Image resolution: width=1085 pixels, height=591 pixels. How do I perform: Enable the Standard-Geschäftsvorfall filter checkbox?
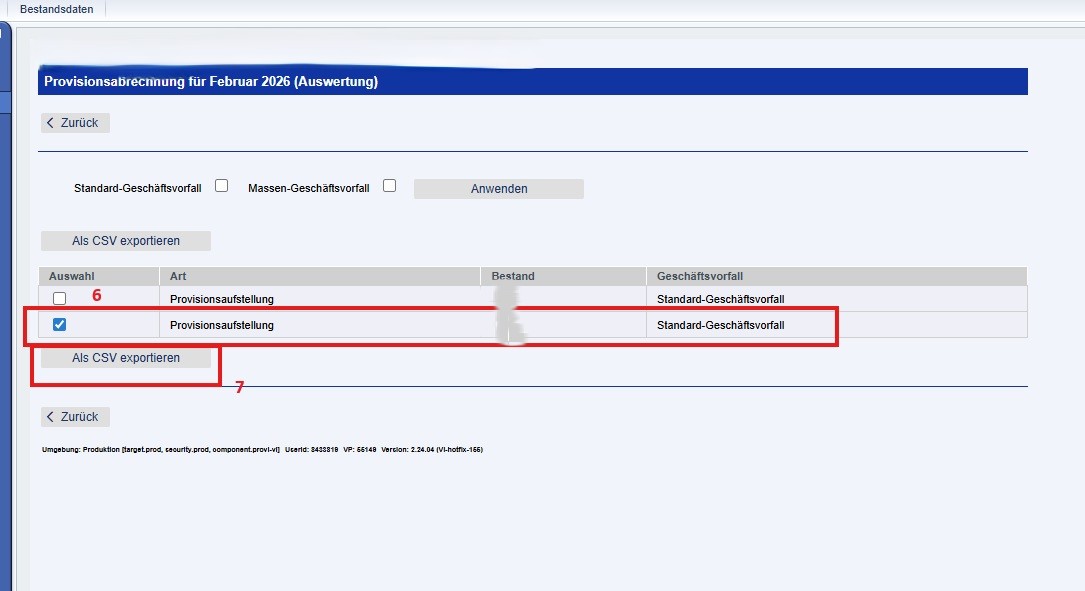pyautogui.click(x=222, y=185)
